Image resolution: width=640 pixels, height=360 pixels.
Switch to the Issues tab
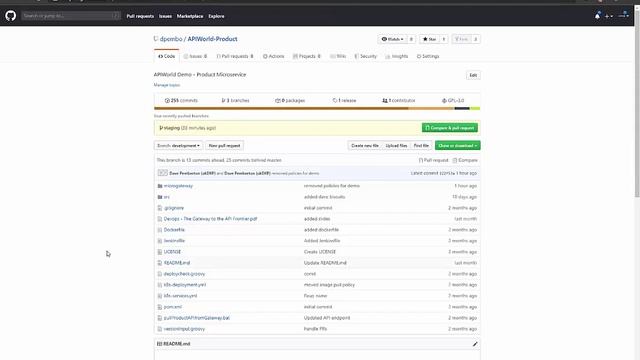tap(196, 56)
